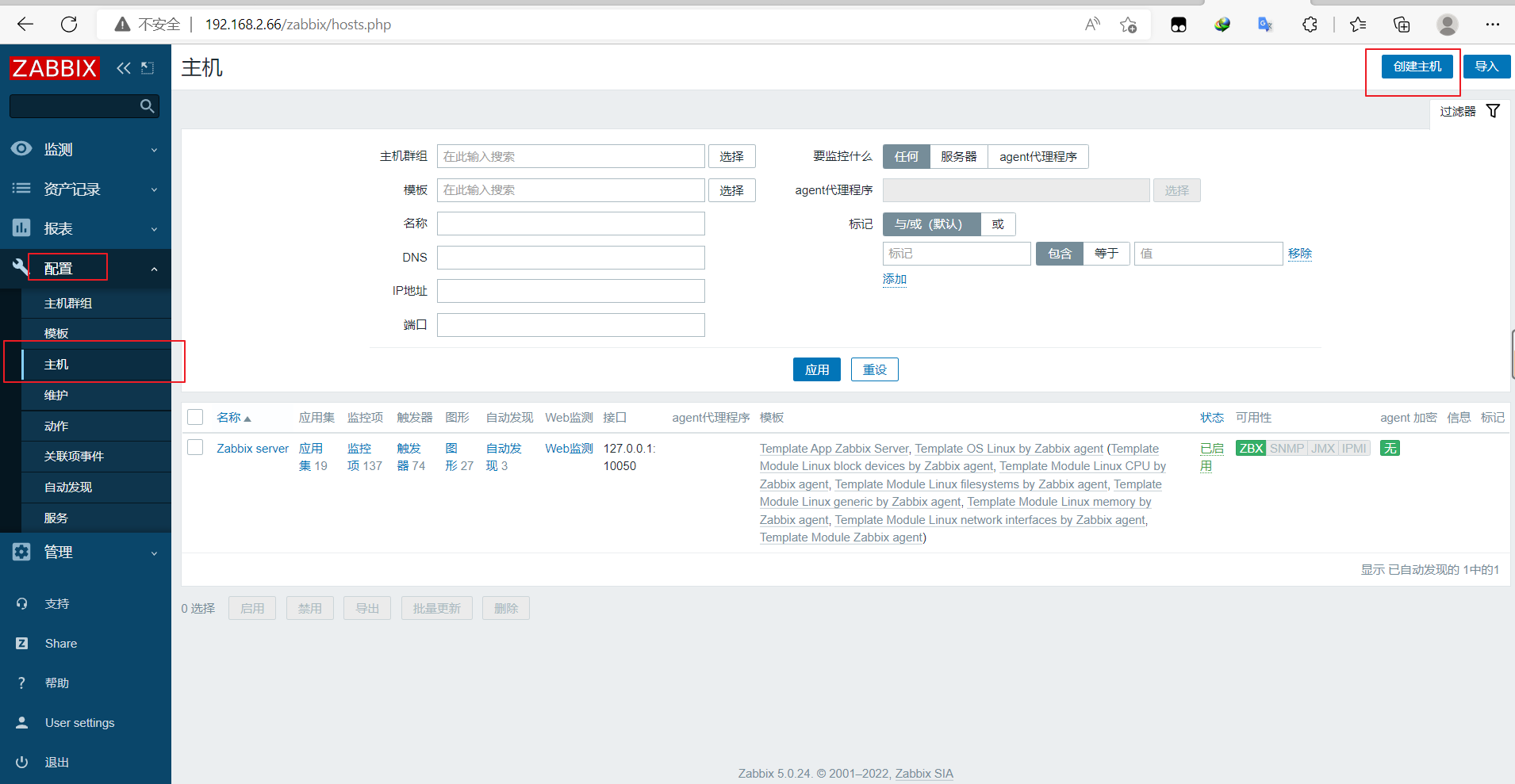The image size is (1515, 784).
Task: Expand the 管理 menu chevron
Action: click(x=154, y=553)
